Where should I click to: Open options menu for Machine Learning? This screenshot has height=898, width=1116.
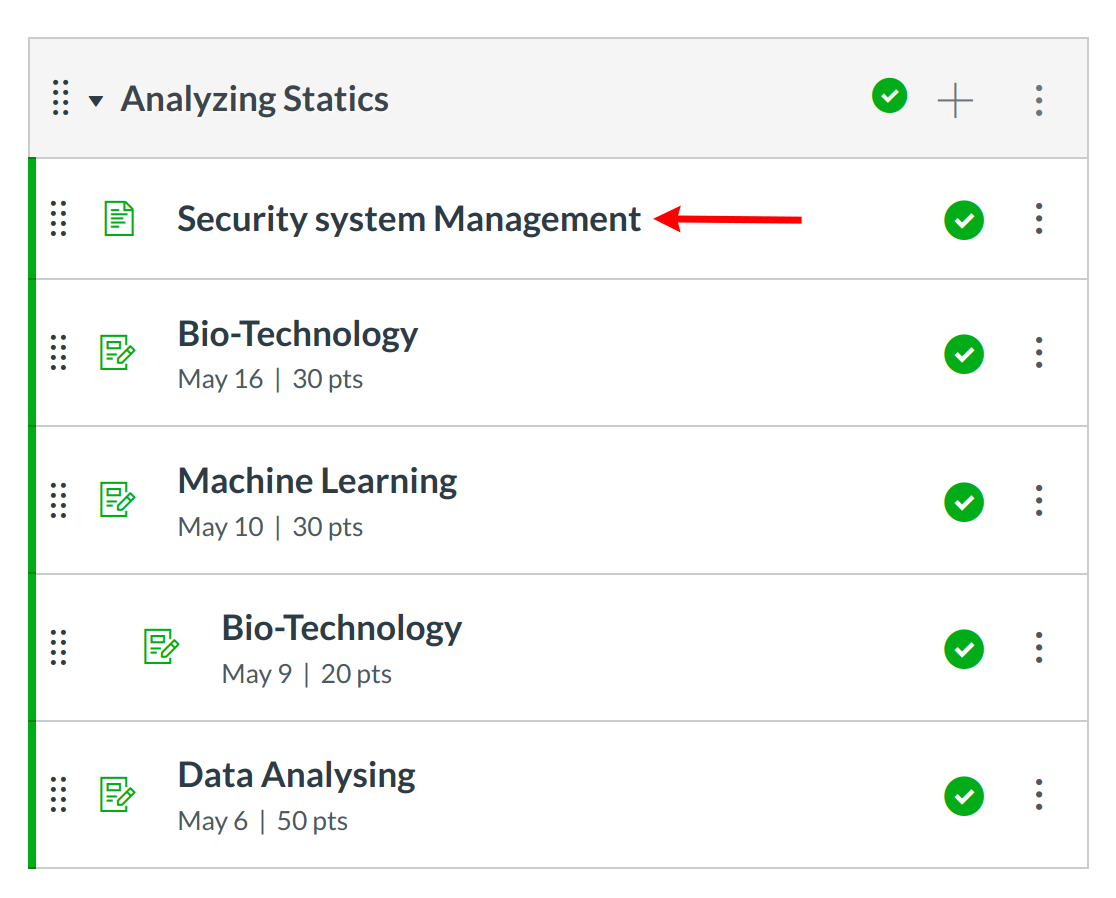pyautogui.click(x=1039, y=500)
